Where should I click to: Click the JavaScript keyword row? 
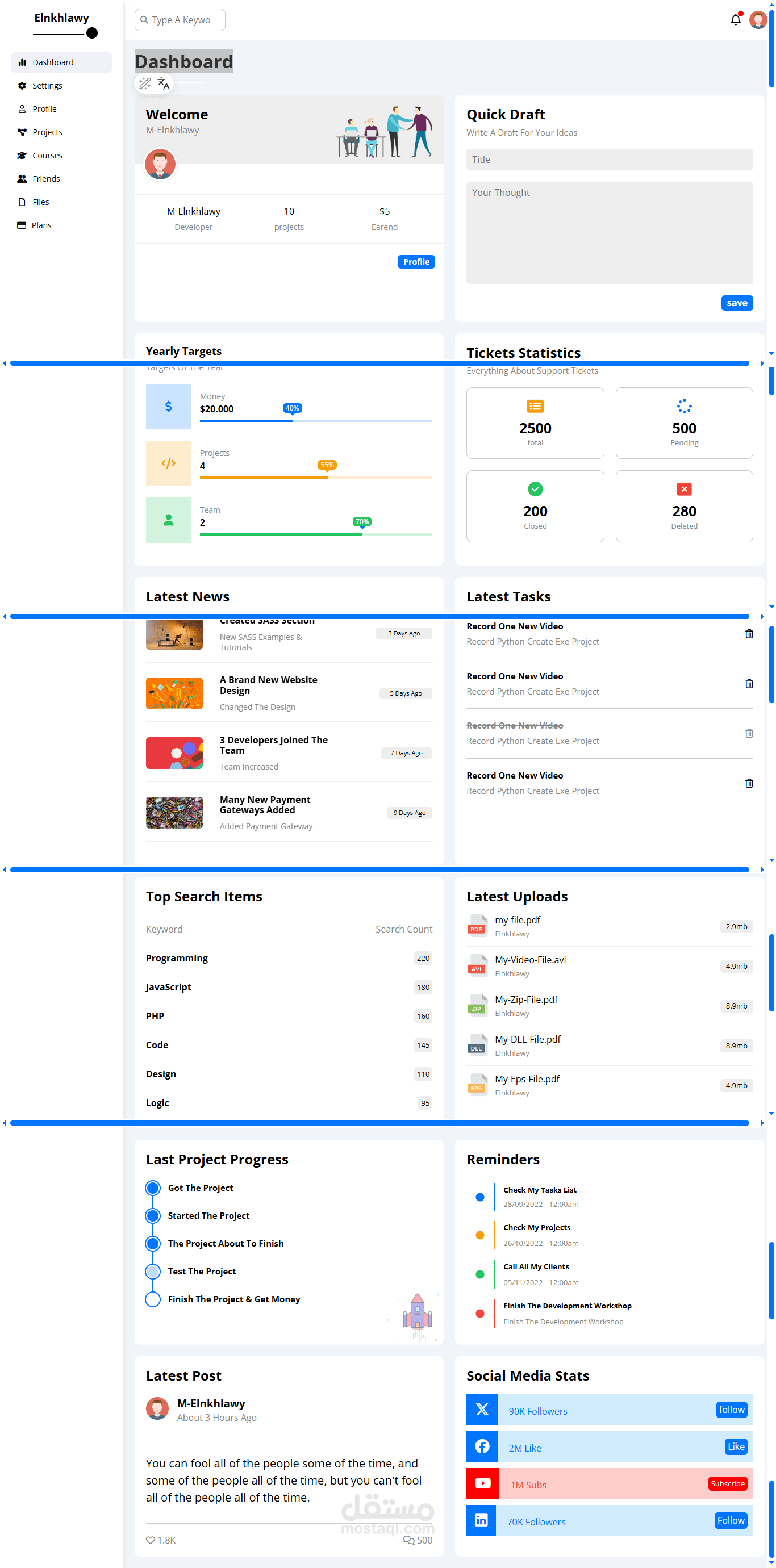[x=289, y=986]
